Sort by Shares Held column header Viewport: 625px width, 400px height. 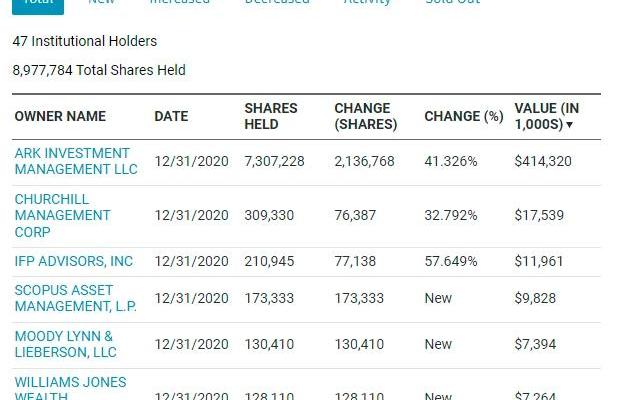(x=271, y=116)
